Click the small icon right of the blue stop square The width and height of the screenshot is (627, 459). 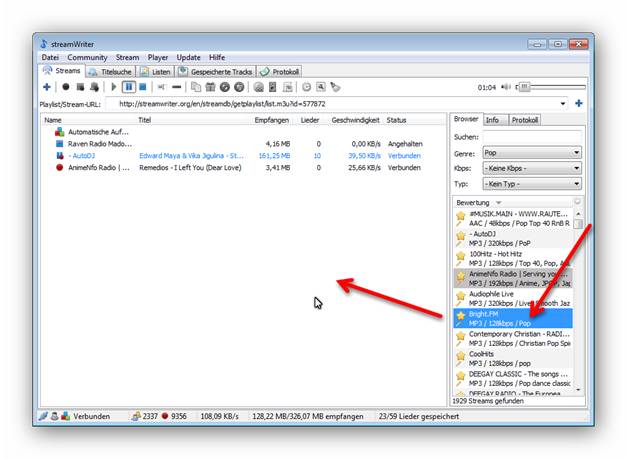162,87
